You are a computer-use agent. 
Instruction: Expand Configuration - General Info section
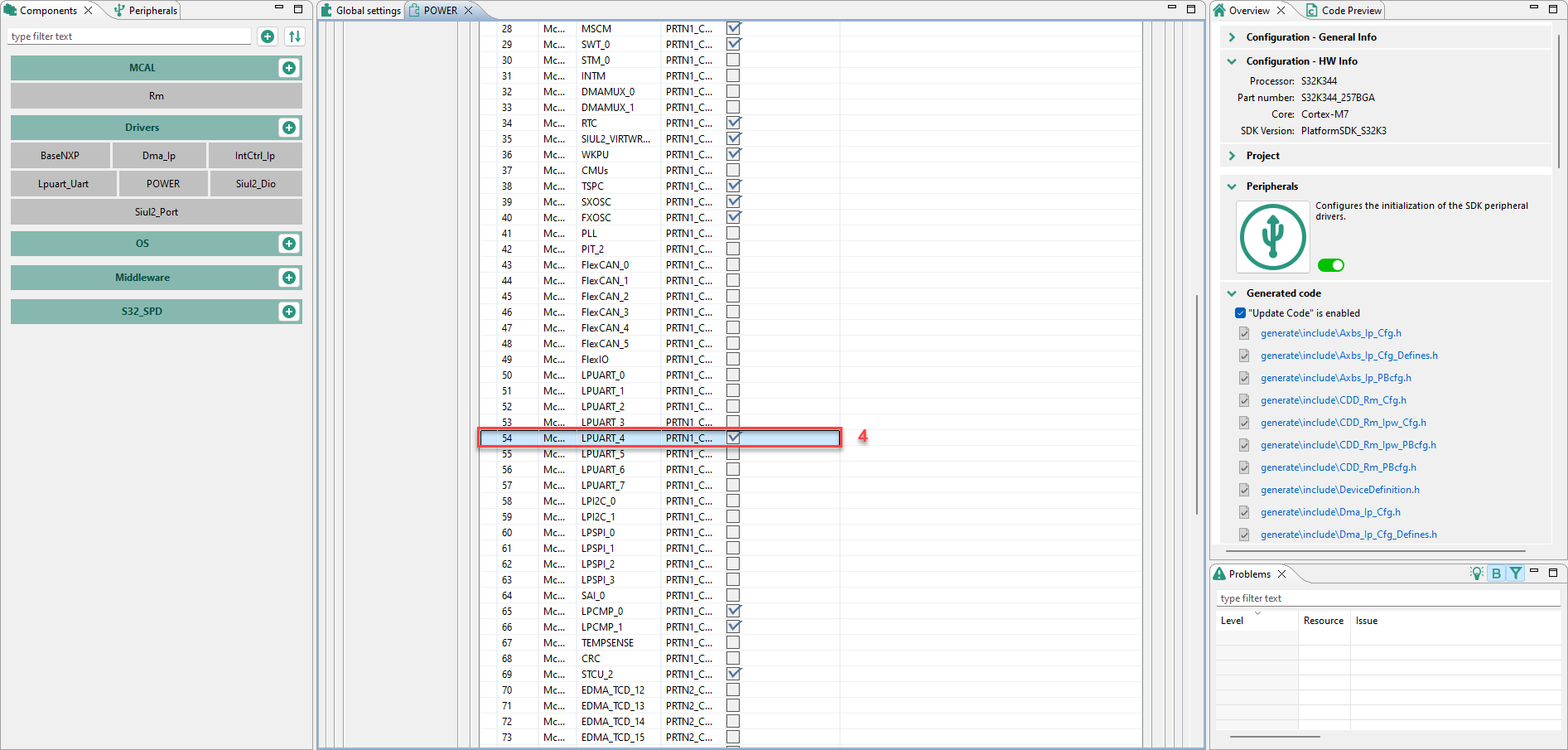tap(1232, 37)
